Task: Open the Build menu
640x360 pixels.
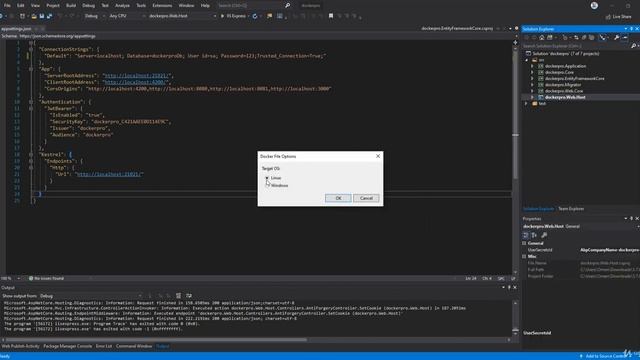Action: click(71, 6)
